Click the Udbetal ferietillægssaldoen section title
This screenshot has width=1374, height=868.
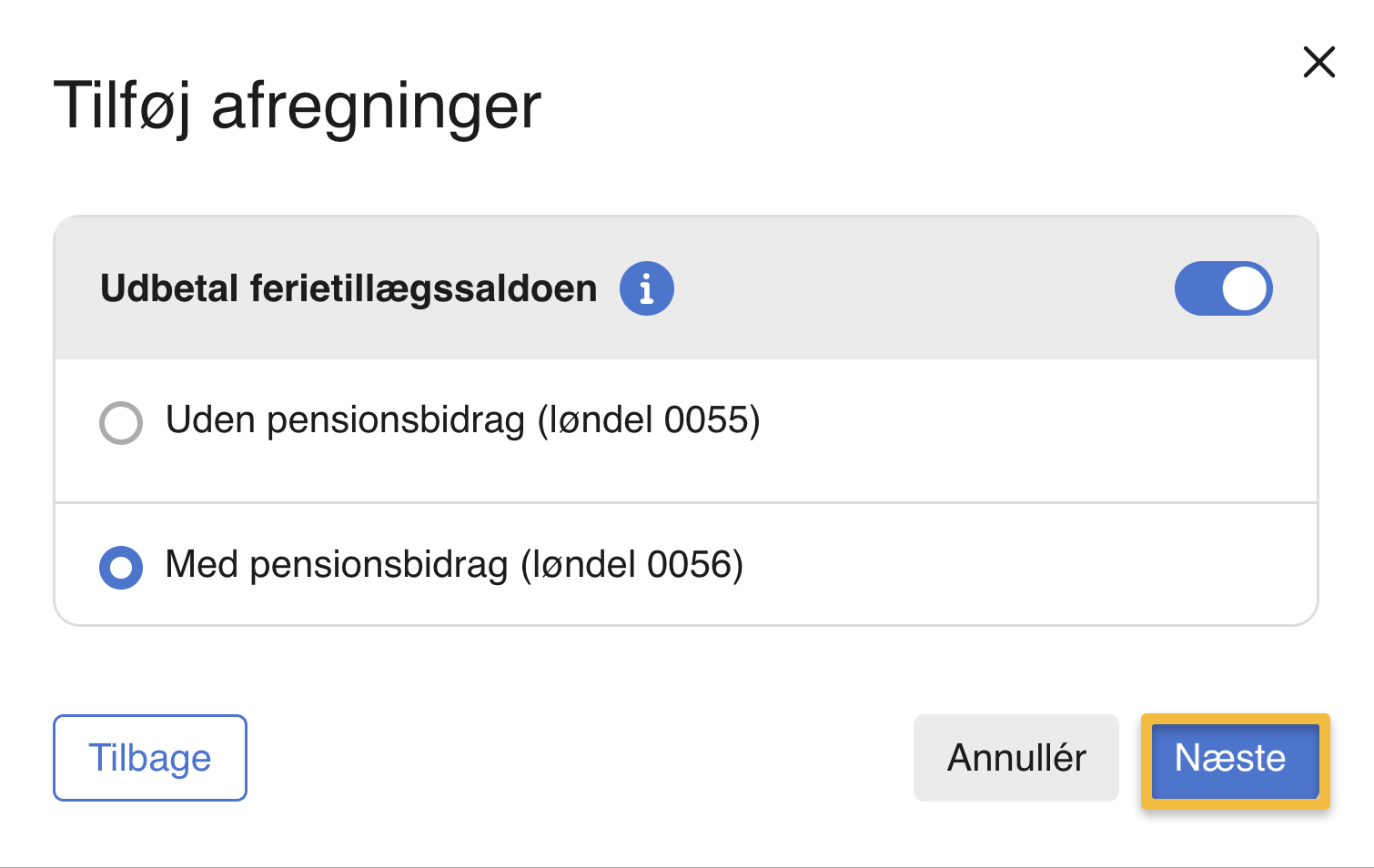(x=349, y=288)
